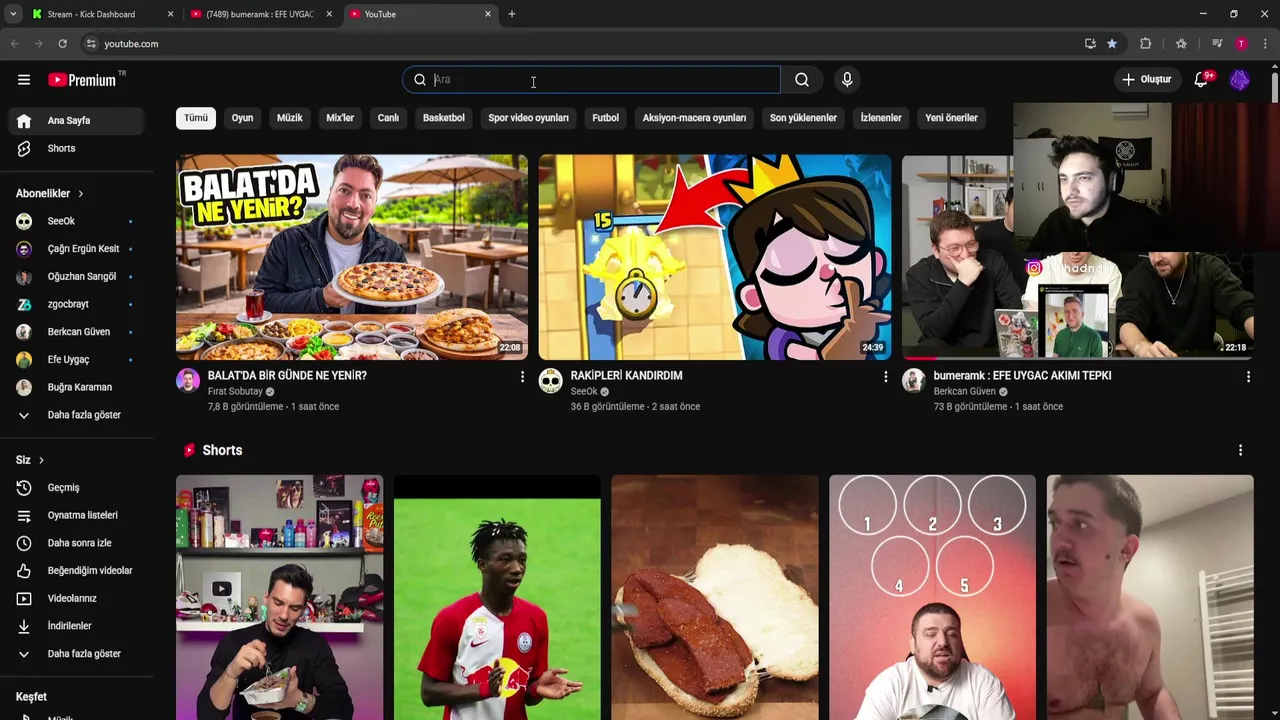Open BALAT'DA BİR GÜNDE NE YENİR title

click(x=287, y=376)
